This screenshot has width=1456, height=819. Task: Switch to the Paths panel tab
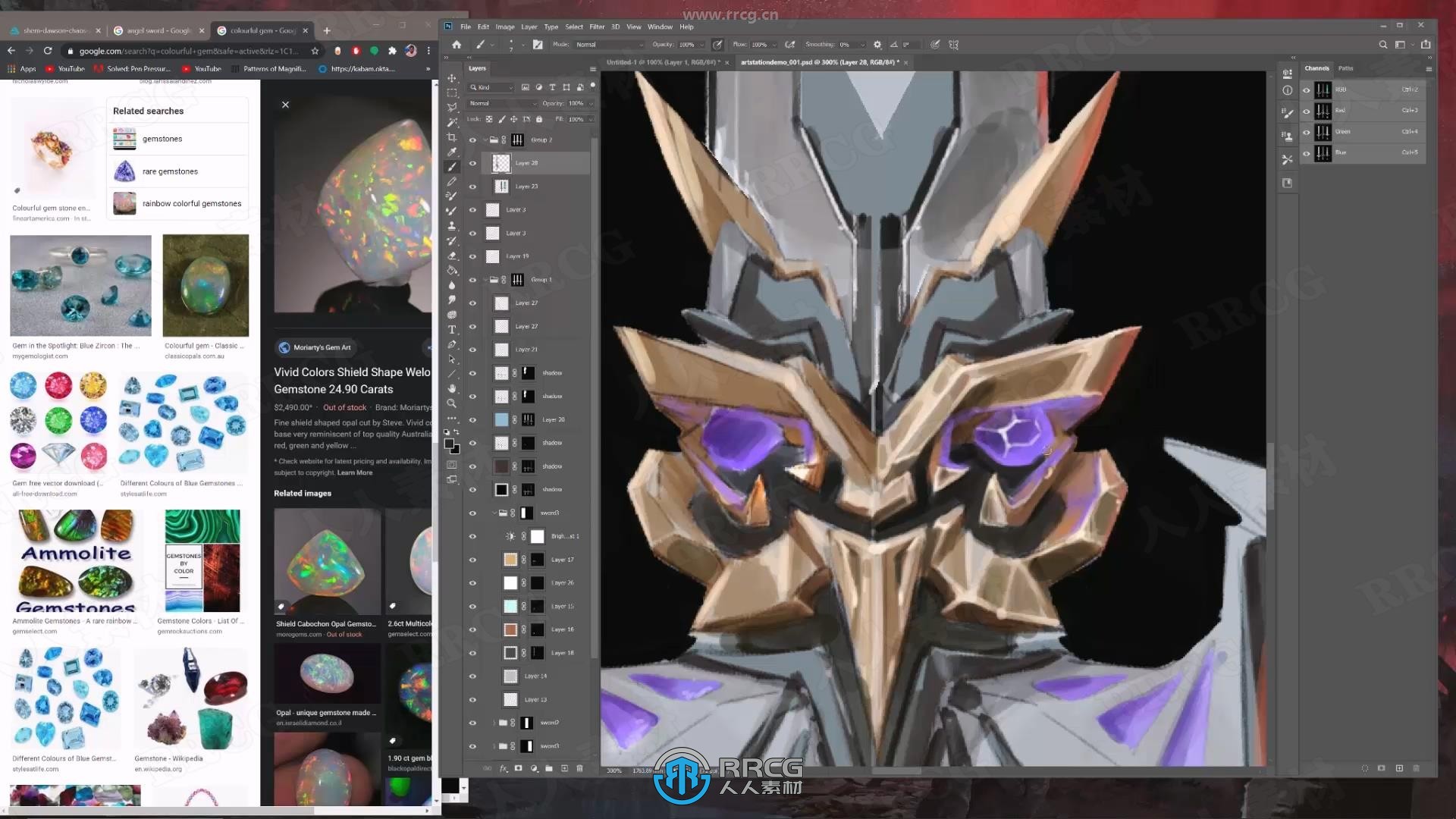[x=1345, y=68]
